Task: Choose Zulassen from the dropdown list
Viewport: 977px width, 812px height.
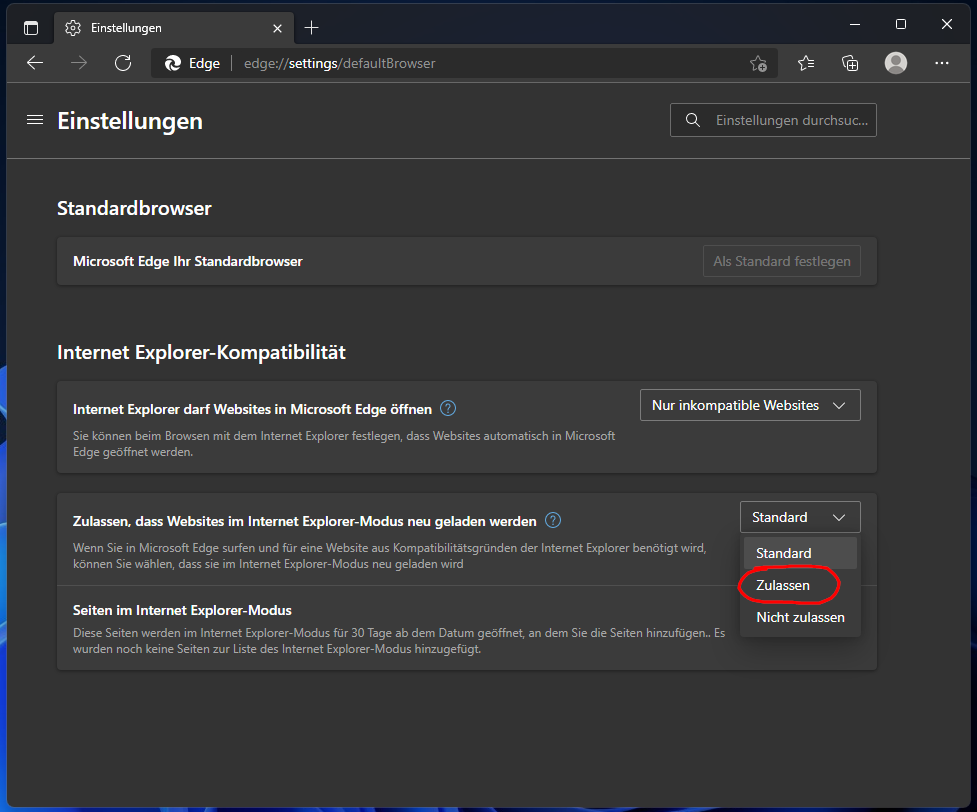Action: click(x=783, y=585)
